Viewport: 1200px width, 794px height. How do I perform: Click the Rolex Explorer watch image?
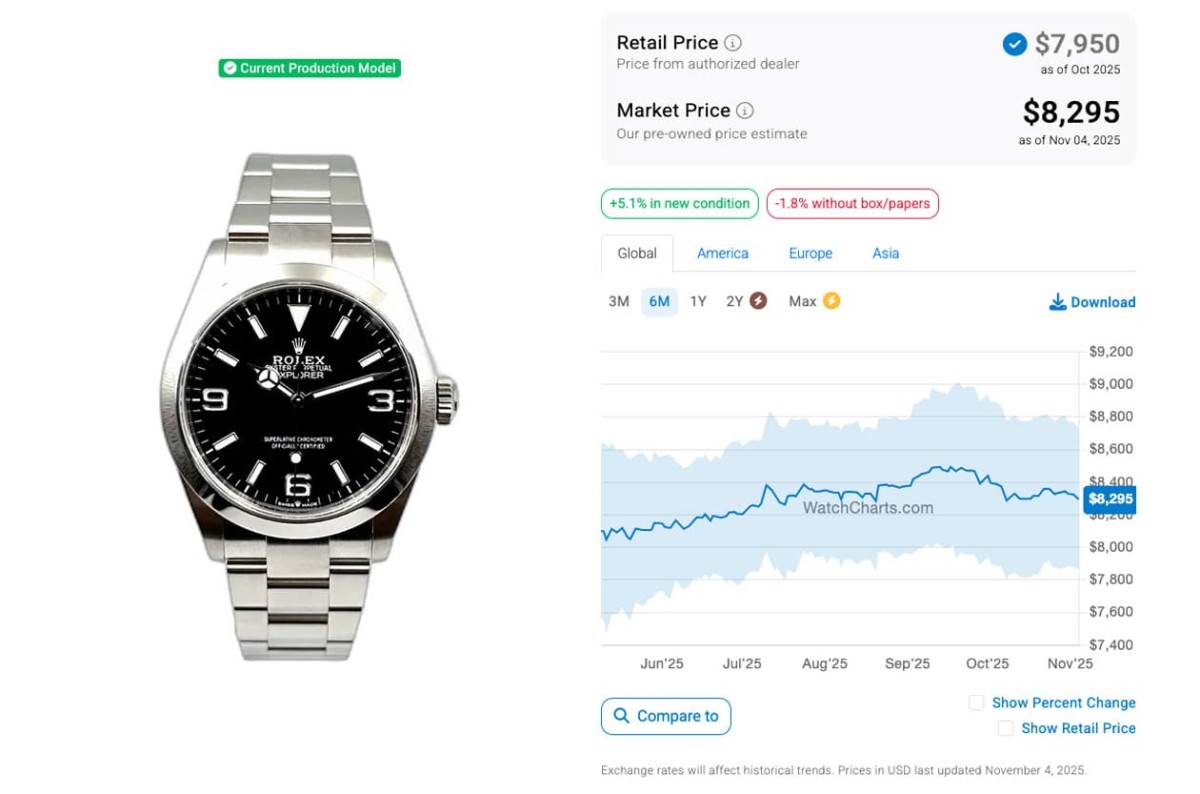click(310, 405)
